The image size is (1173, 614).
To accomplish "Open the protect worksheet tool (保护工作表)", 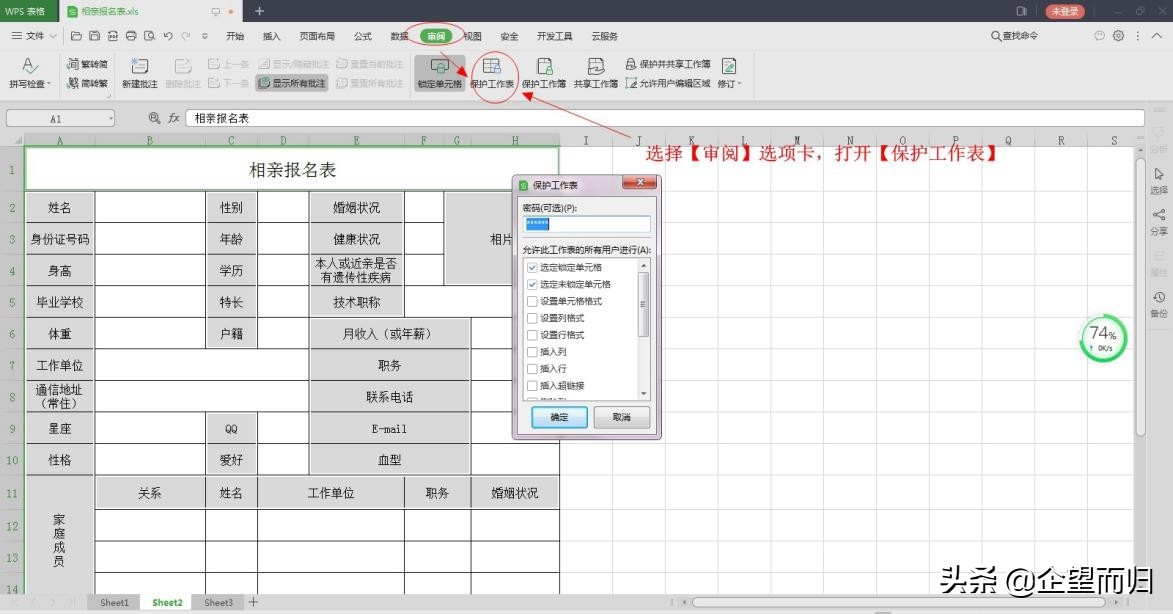I will [x=491, y=73].
